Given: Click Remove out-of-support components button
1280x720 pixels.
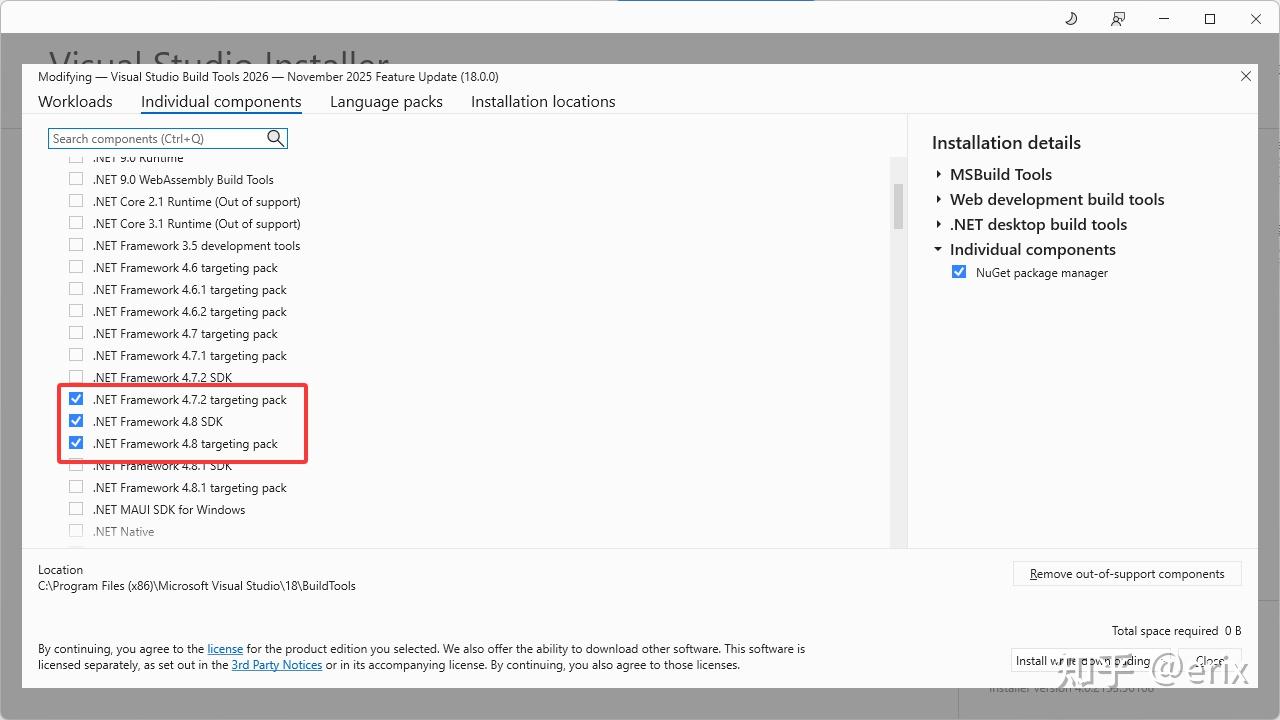Looking at the screenshot, I should pos(1127,574).
